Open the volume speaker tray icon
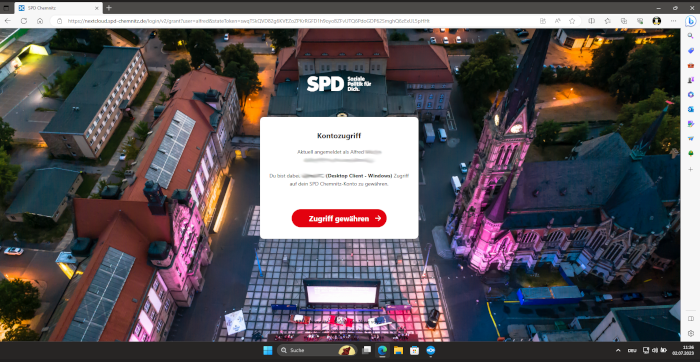This screenshot has height=362, width=700. point(655,350)
